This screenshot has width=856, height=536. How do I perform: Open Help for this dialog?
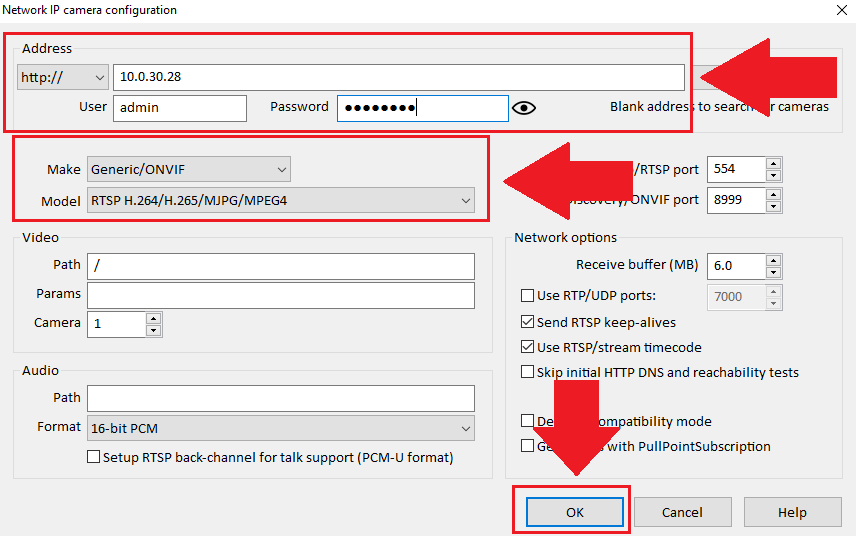click(x=791, y=512)
